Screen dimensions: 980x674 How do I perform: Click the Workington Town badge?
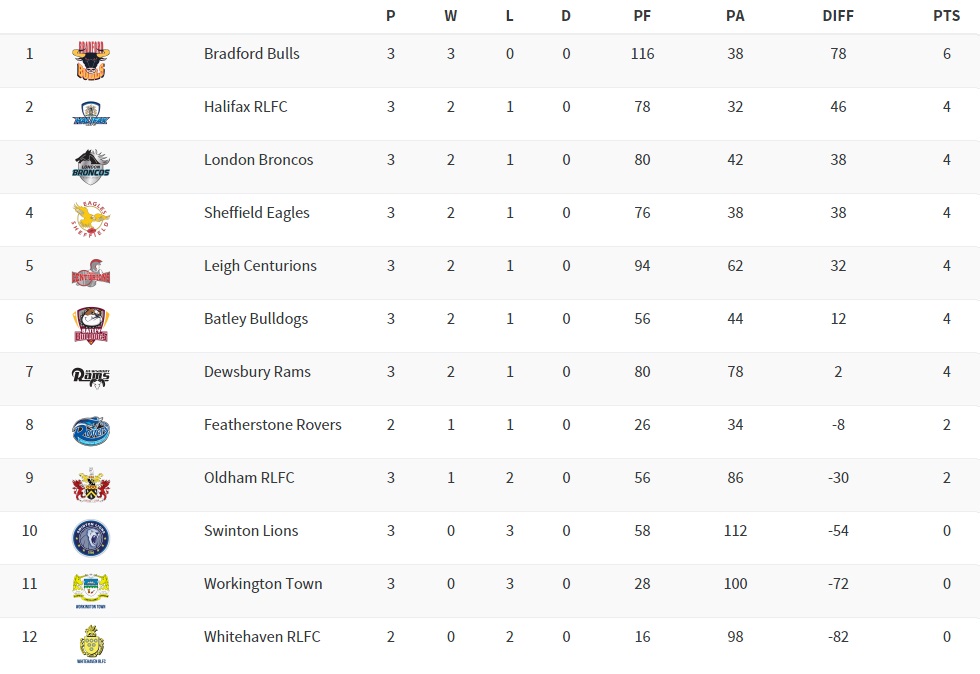(91, 591)
